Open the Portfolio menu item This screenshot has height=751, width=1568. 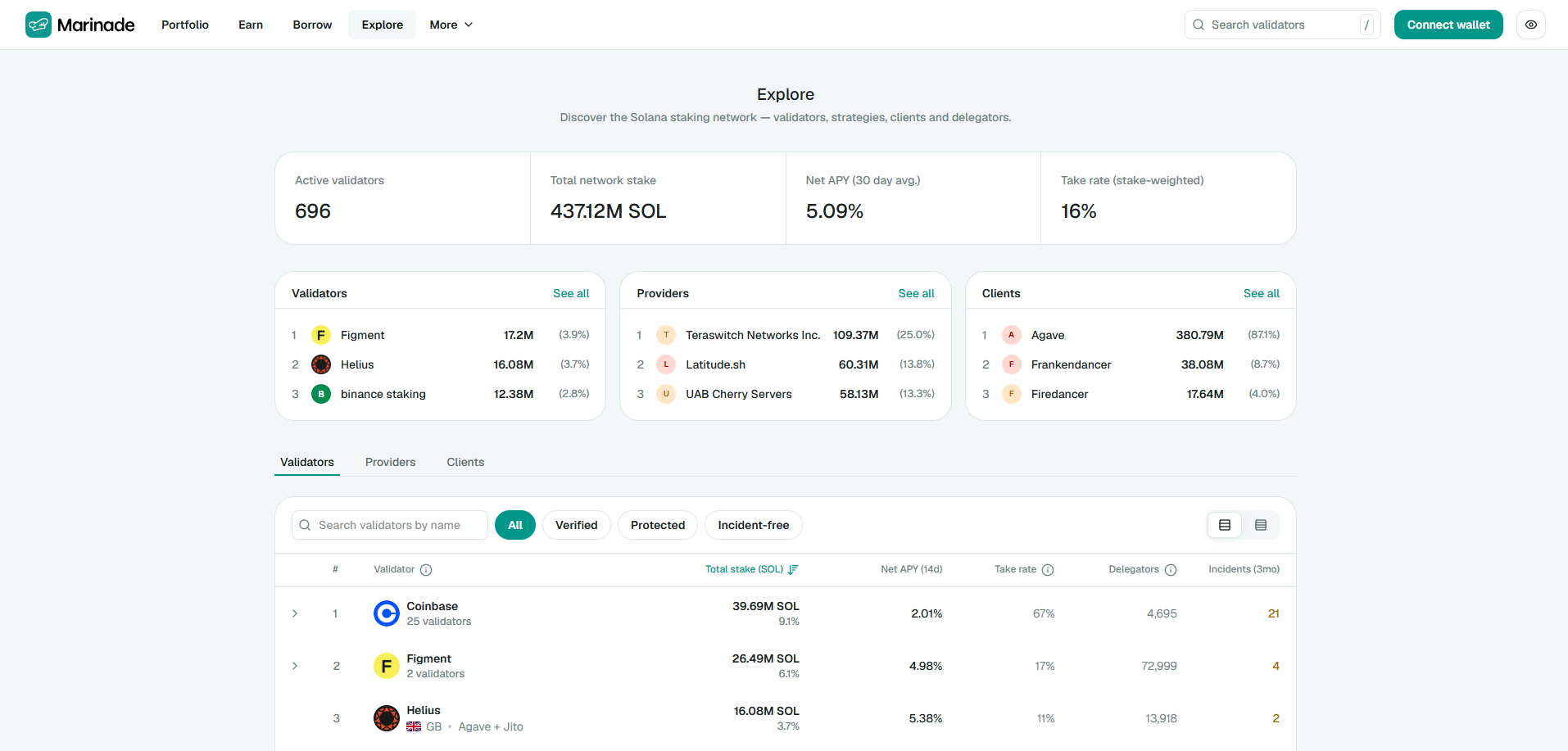(x=185, y=25)
